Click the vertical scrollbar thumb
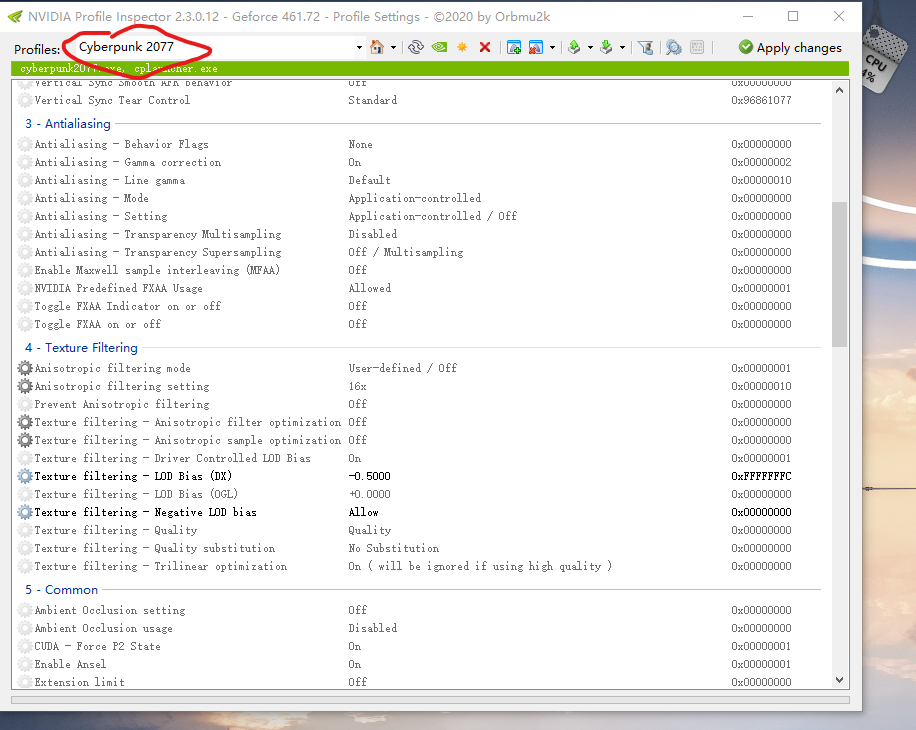Screen dimensions: 916x730 tap(839, 274)
